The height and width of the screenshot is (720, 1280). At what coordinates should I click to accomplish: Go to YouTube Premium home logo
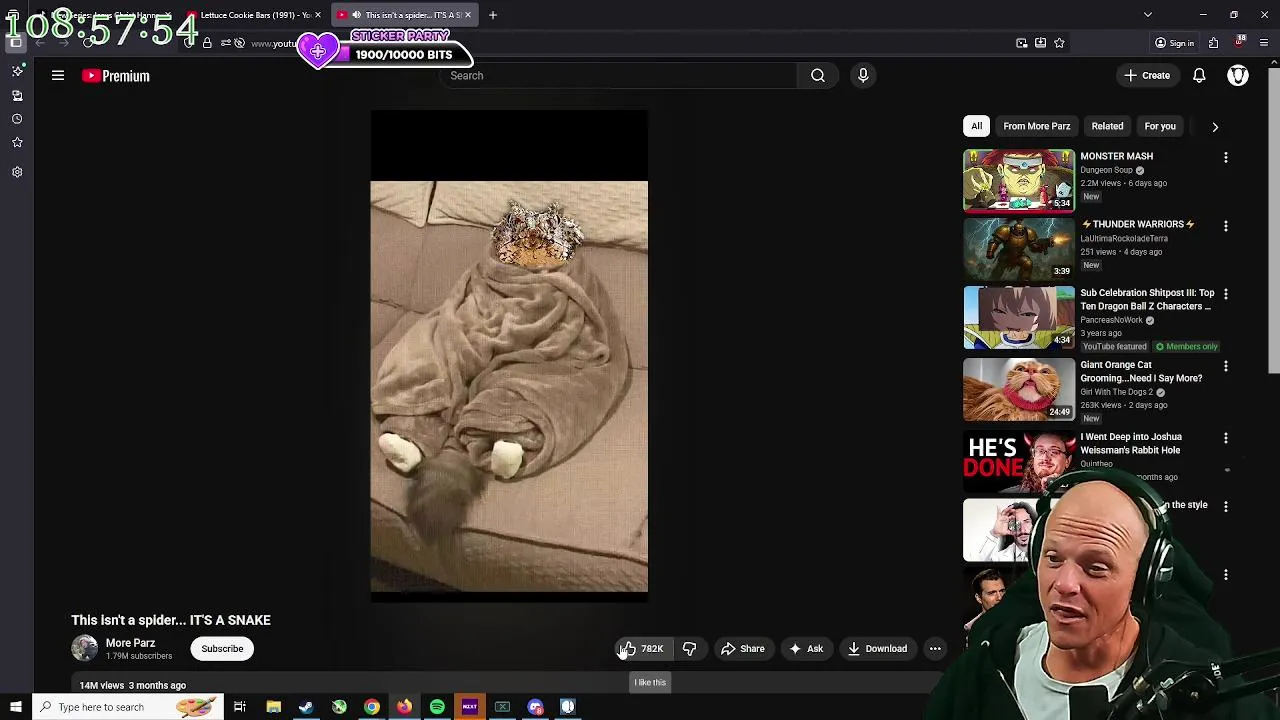(x=116, y=76)
